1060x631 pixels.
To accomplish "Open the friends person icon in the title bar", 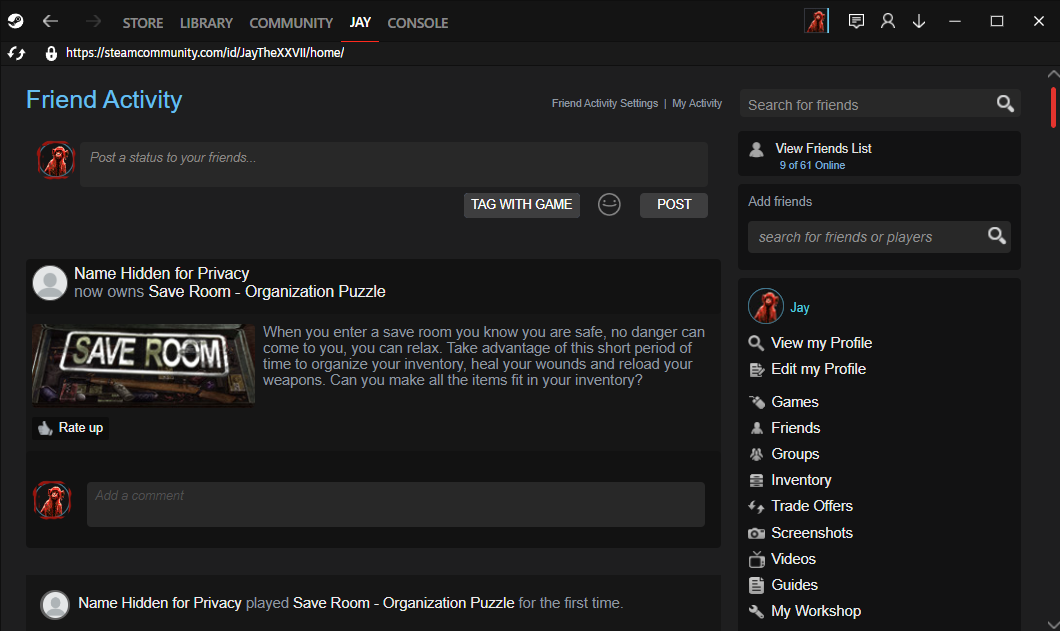I will click(x=888, y=22).
